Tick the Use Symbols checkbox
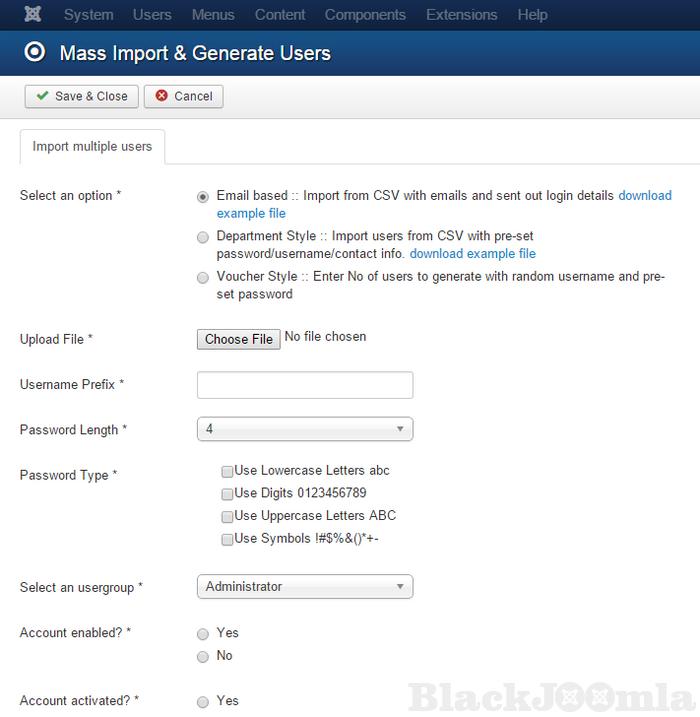The height and width of the screenshot is (717, 700). [228, 540]
